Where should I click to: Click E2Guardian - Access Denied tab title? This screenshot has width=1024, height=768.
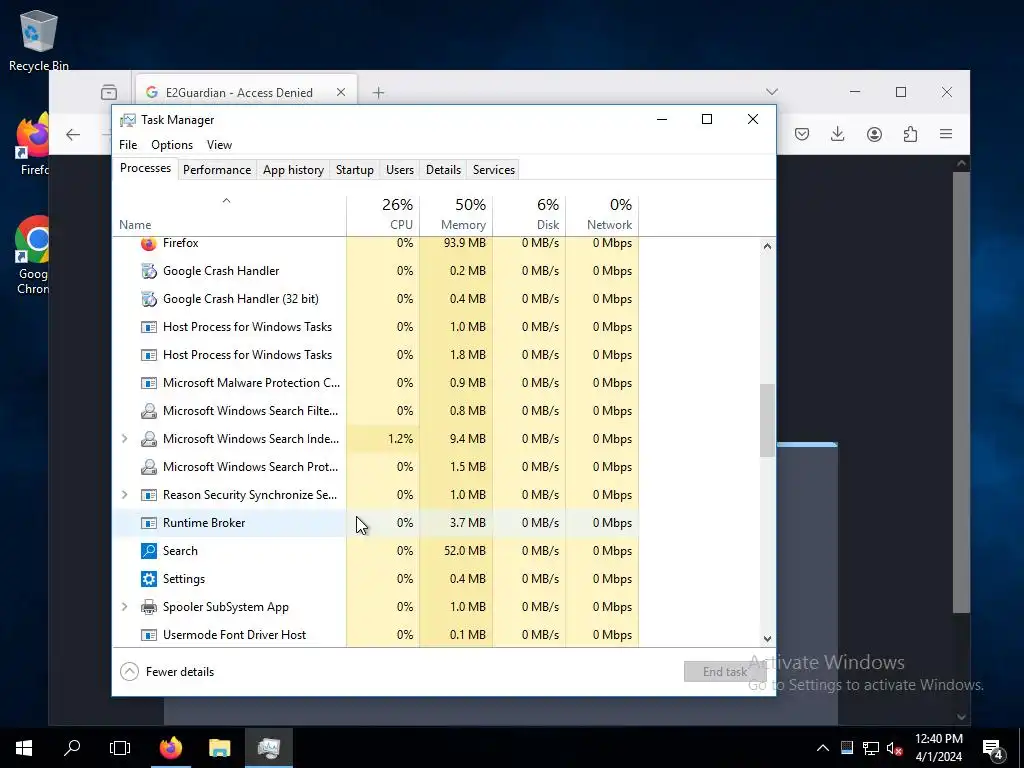[x=239, y=93]
